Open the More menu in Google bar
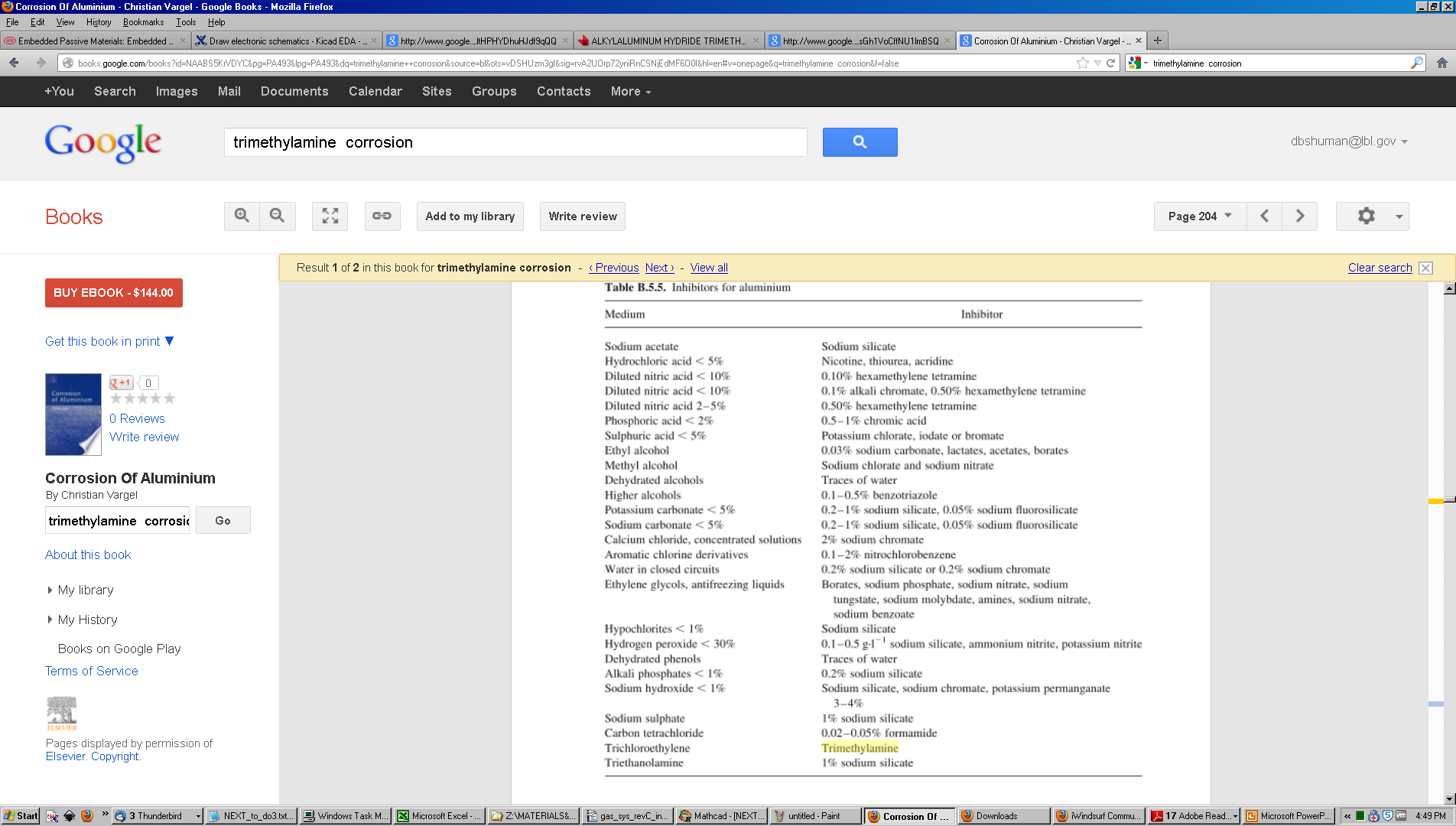 click(631, 91)
